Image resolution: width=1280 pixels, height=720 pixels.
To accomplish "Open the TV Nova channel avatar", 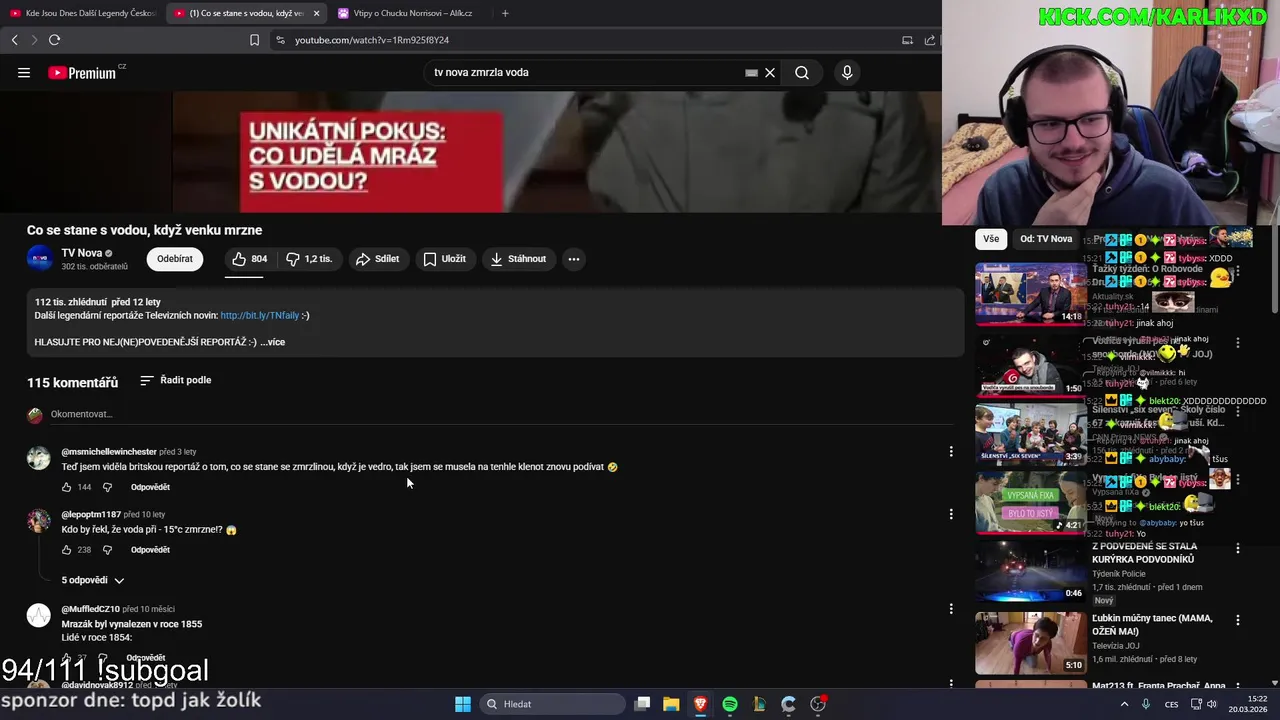I will [40, 259].
